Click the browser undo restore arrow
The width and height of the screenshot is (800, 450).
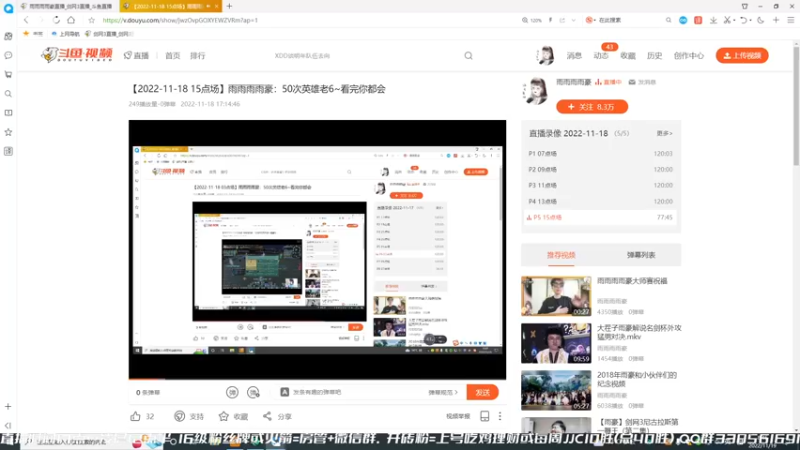[x=744, y=20]
